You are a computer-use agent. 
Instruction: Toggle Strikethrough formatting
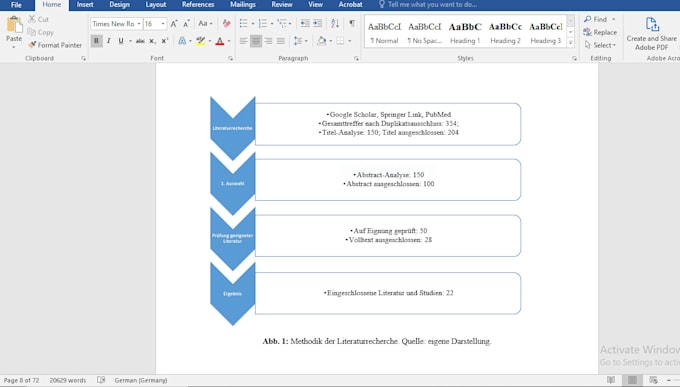click(x=140, y=41)
